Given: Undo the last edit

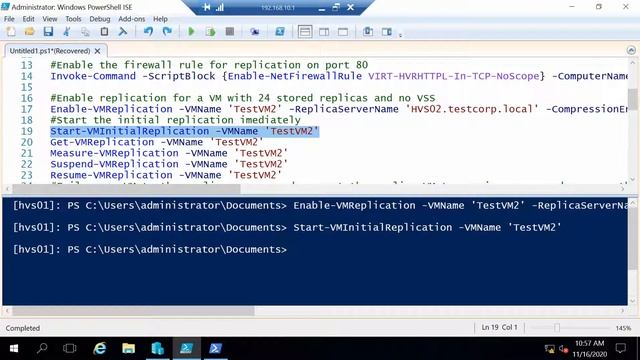Looking at the screenshot, I should click(148, 31).
